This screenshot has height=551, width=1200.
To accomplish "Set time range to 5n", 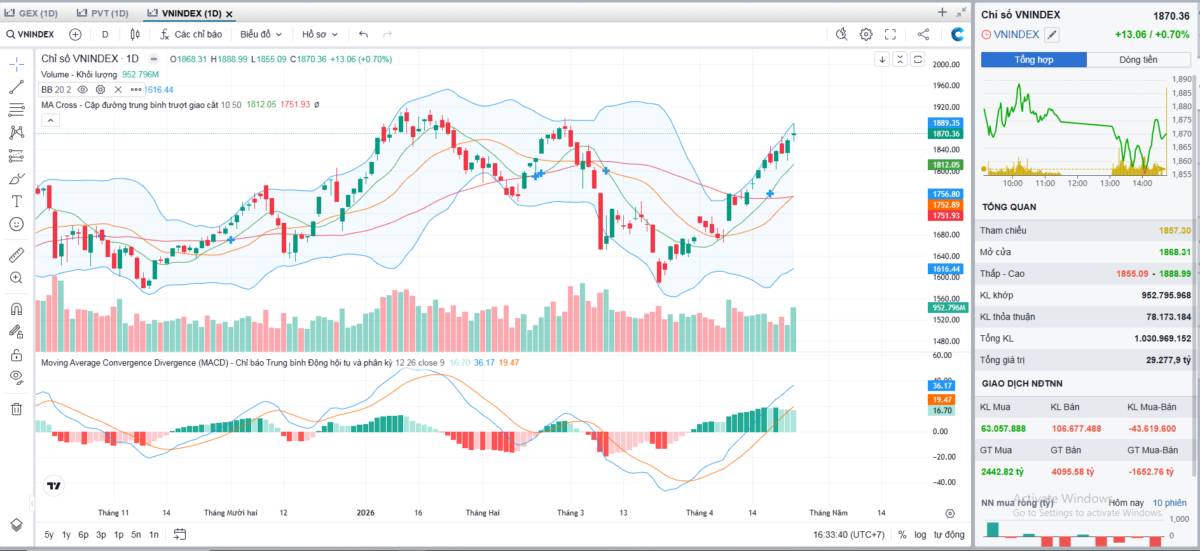I will (136, 535).
